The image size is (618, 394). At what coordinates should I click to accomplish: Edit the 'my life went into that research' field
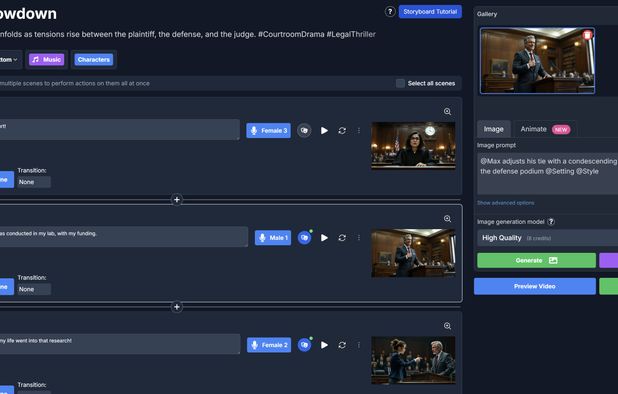(x=119, y=344)
